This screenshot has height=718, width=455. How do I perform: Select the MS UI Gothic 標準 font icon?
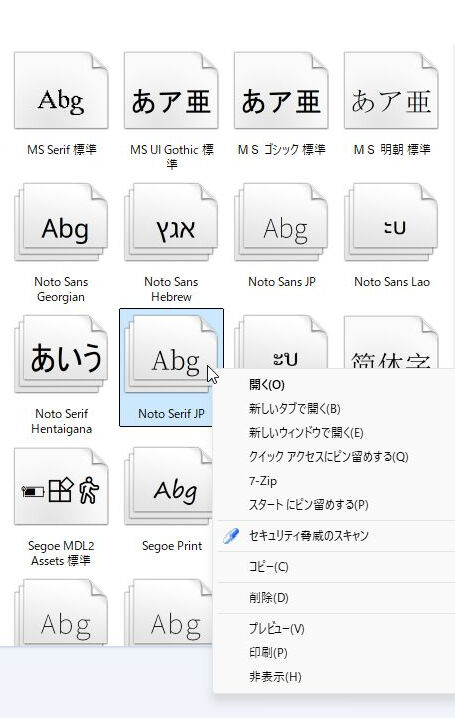[x=171, y=90]
